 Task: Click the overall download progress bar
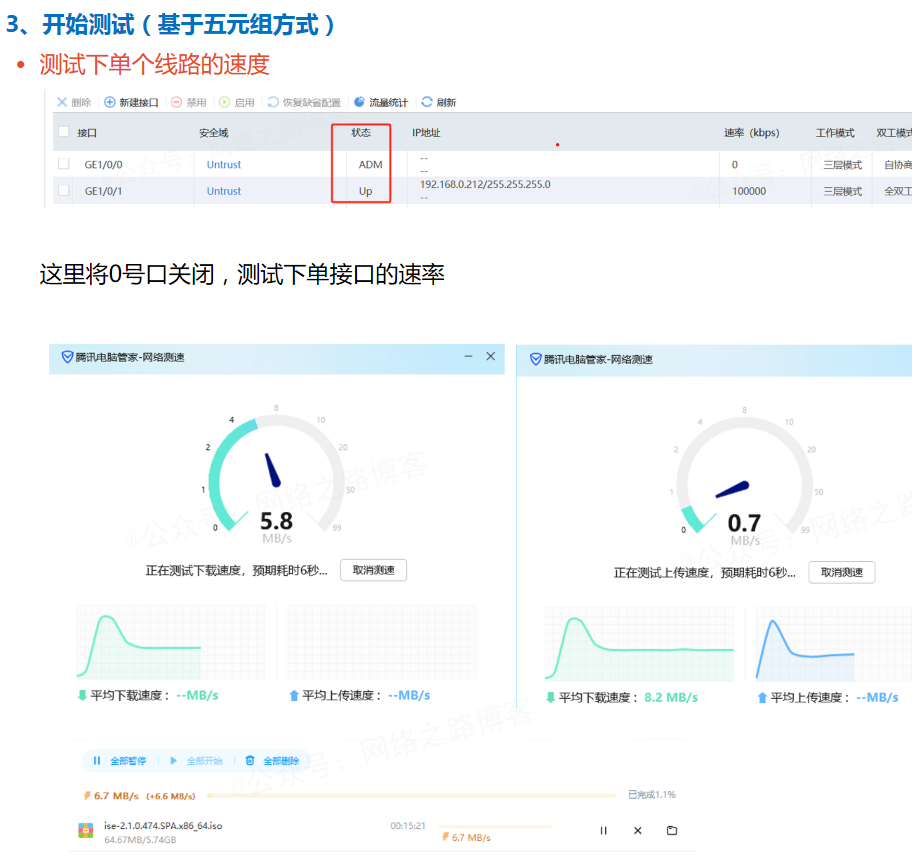(x=410, y=796)
